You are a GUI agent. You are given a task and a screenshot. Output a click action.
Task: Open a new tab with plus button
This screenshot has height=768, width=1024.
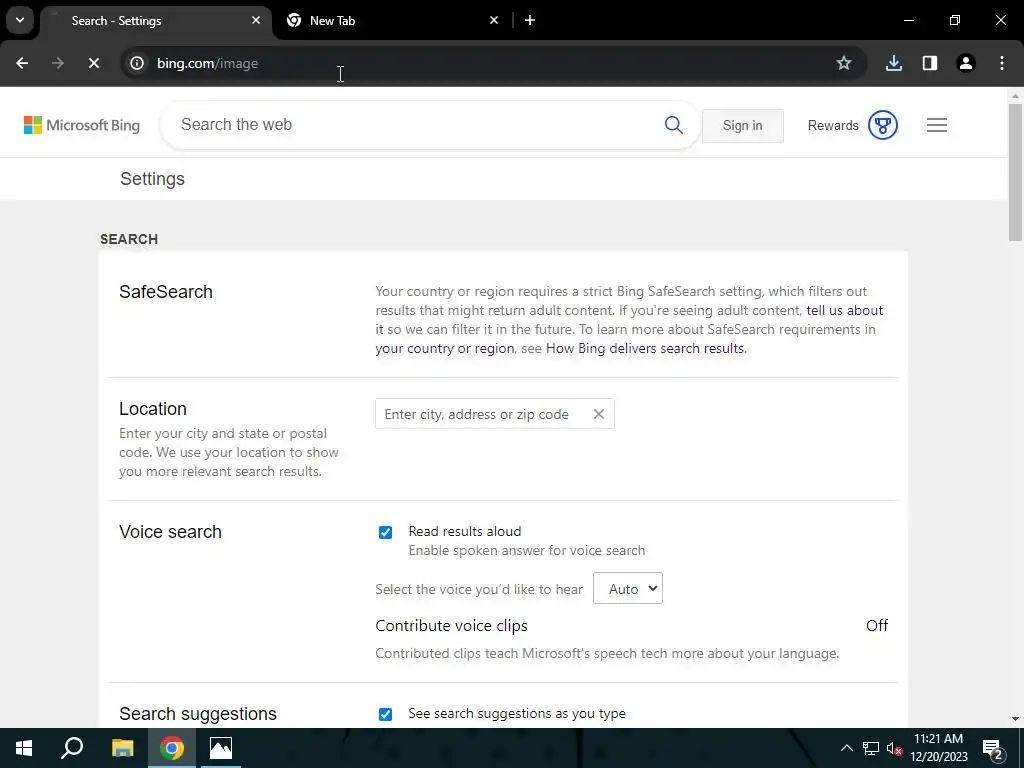point(530,20)
